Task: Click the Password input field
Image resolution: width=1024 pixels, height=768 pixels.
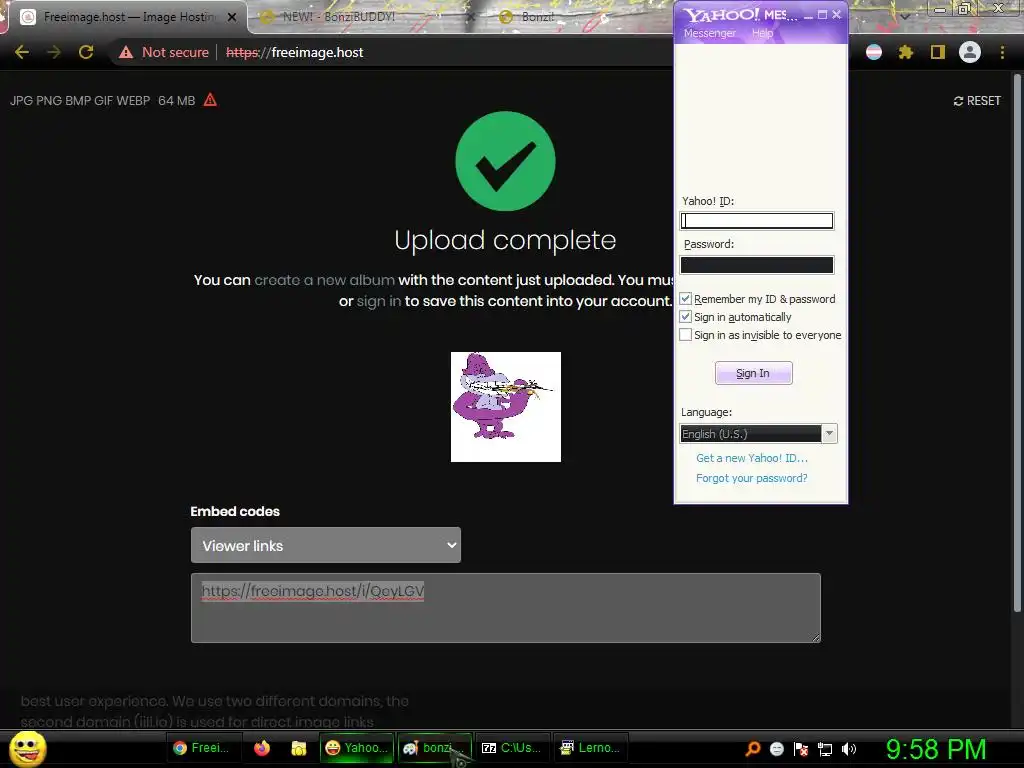Action: [x=757, y=264]
